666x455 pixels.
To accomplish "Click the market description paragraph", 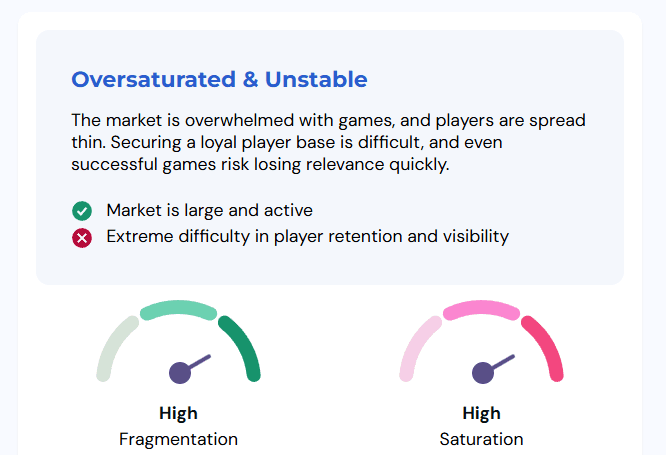I will [x=328, y=142].
